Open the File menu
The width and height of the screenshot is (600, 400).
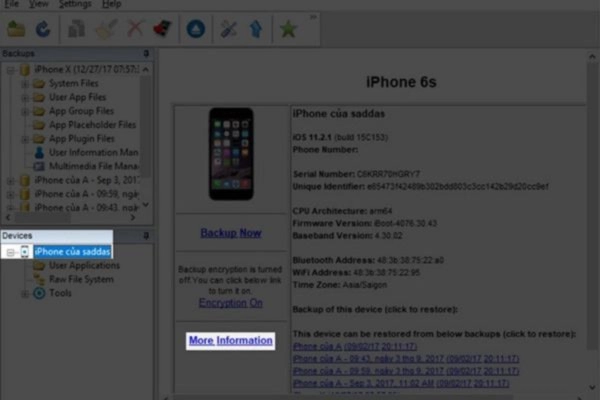(x=11, y=4)
